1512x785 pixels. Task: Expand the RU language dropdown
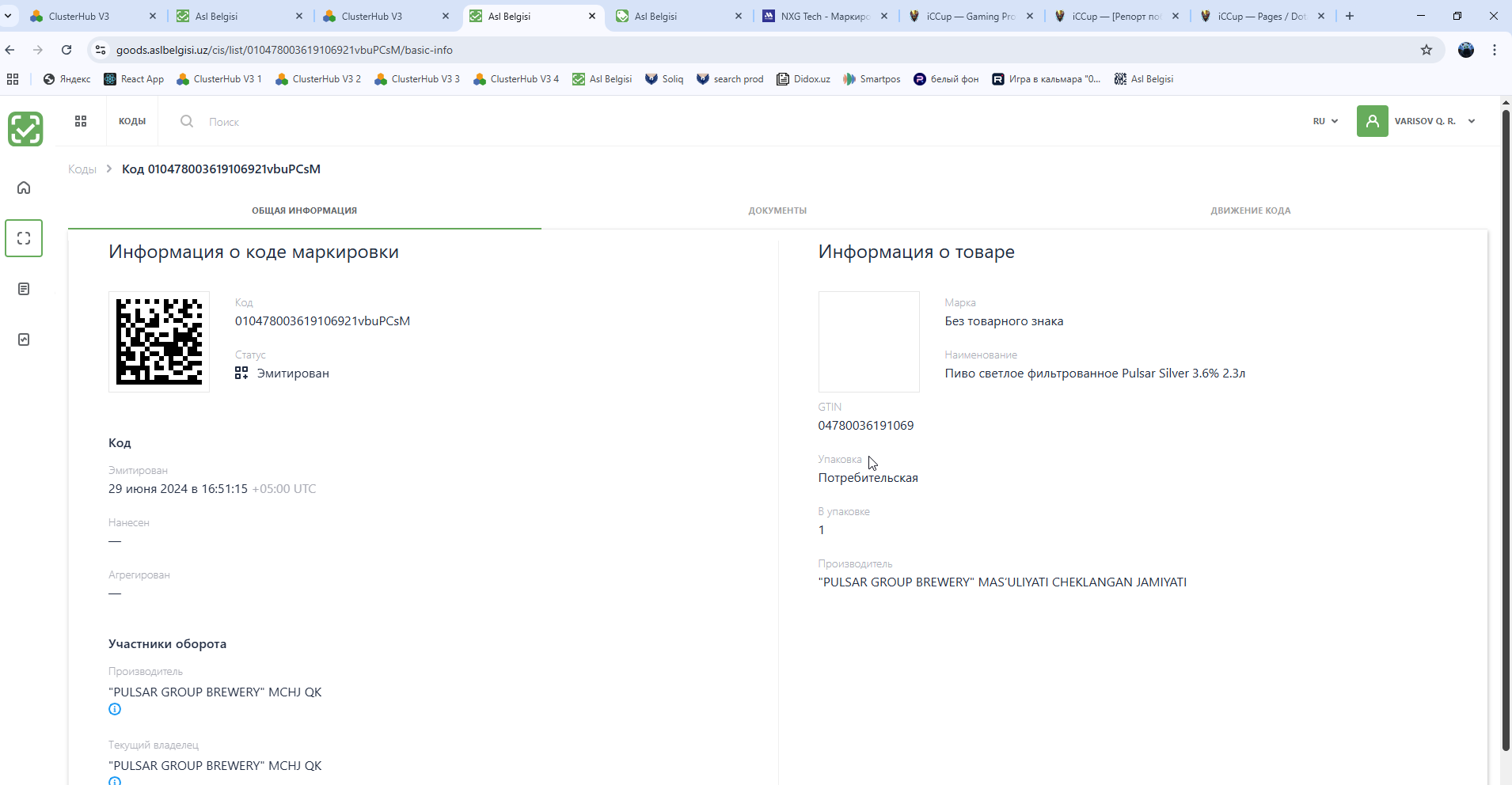click(1325, 121)
